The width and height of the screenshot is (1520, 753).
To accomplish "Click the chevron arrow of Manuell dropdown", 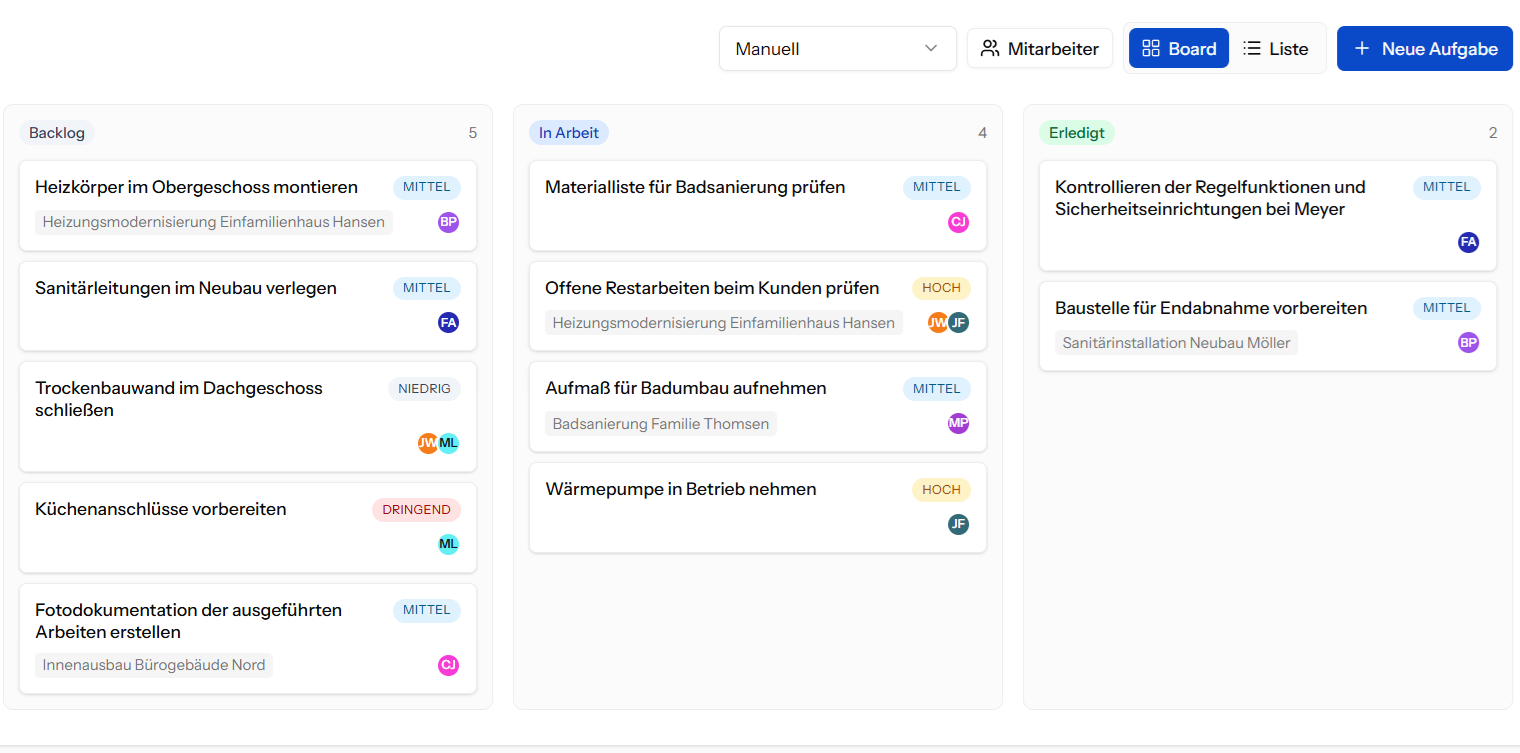I will (931, 48).
